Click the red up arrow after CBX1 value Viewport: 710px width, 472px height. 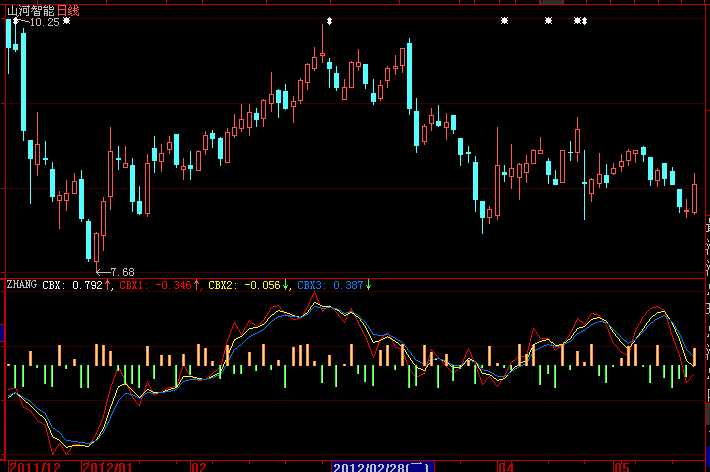[x=197, y=285]
